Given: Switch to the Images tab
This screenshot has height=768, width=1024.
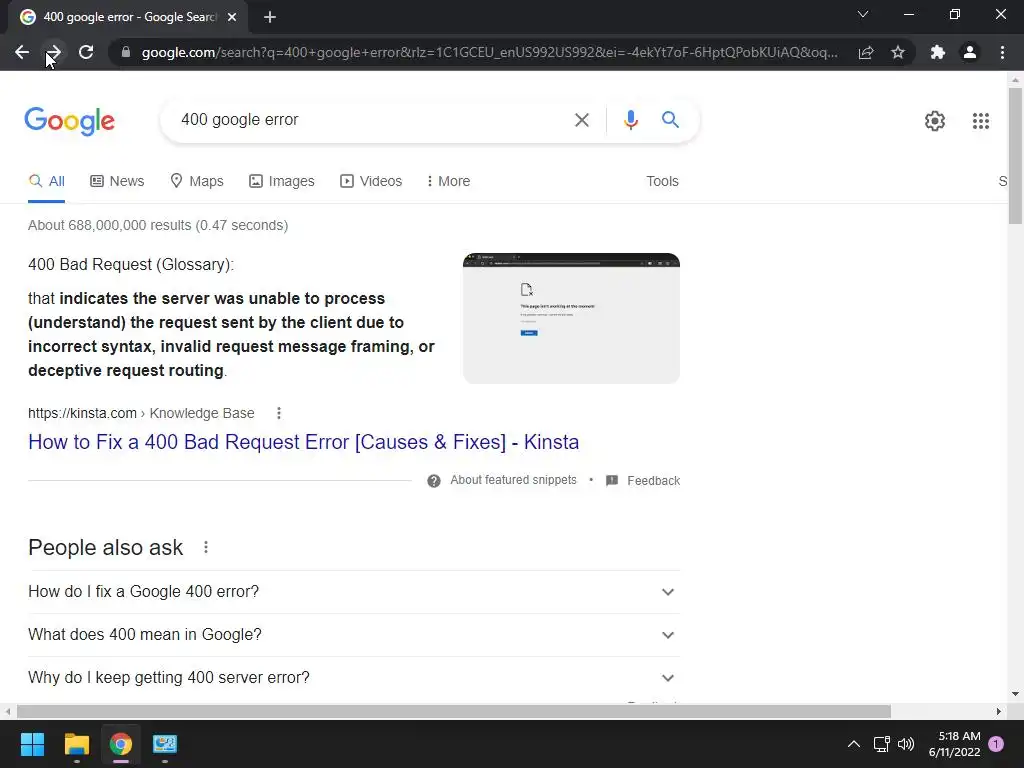Looking at the screenshot, I should (x=281, y=181).
